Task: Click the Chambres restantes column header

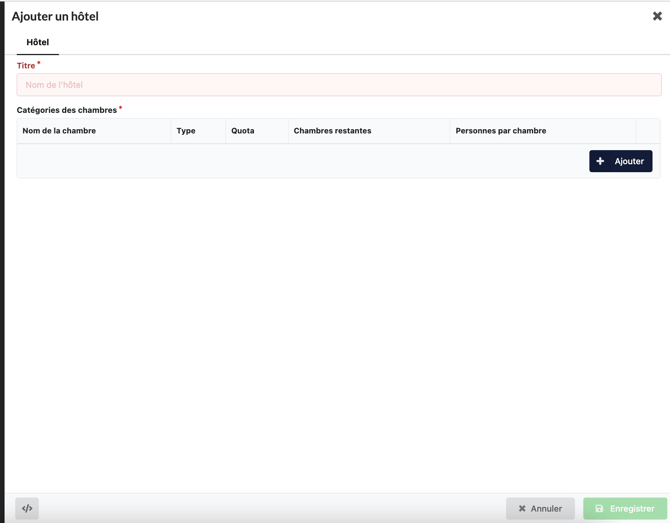Action: click(x=332, y=131)
